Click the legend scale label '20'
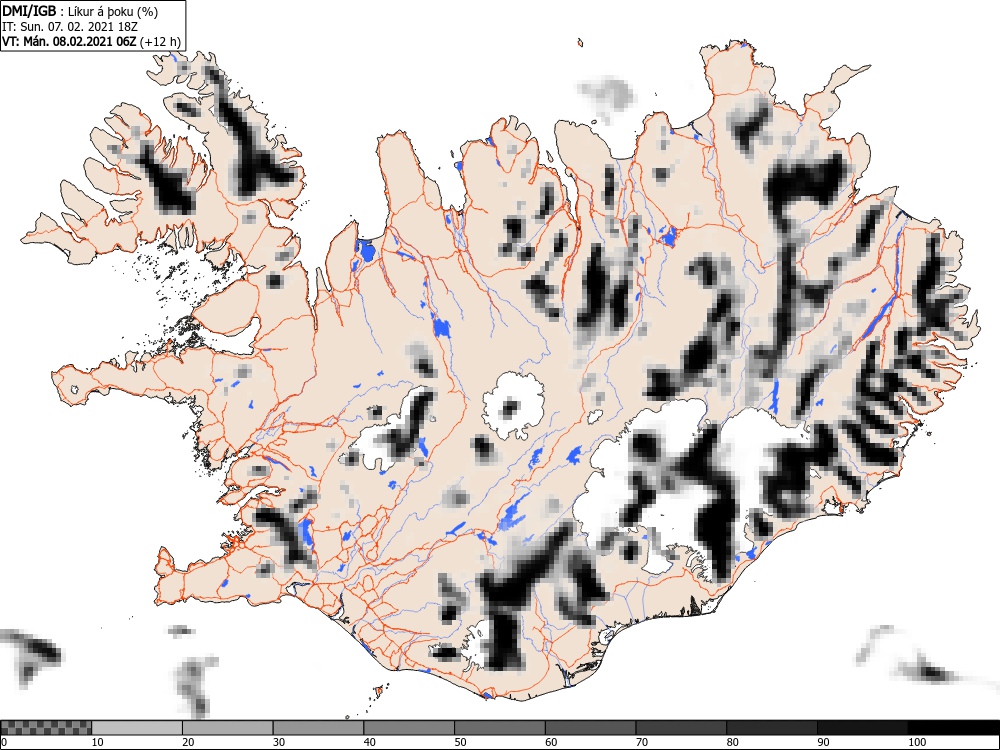Viewport: 1000px width, 750px height. click(x=188, y=742)
